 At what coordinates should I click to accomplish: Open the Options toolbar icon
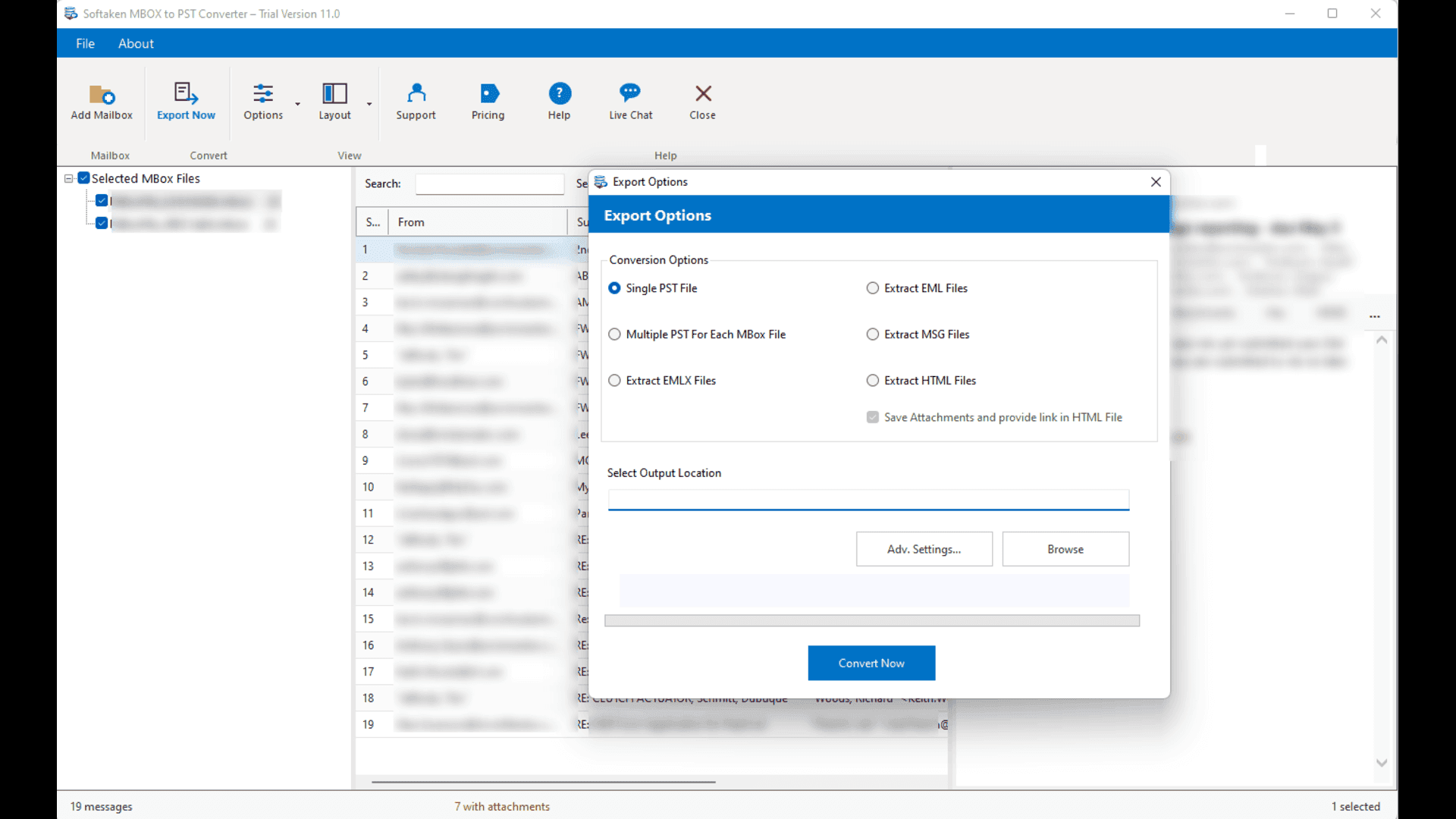pos(263,93)
